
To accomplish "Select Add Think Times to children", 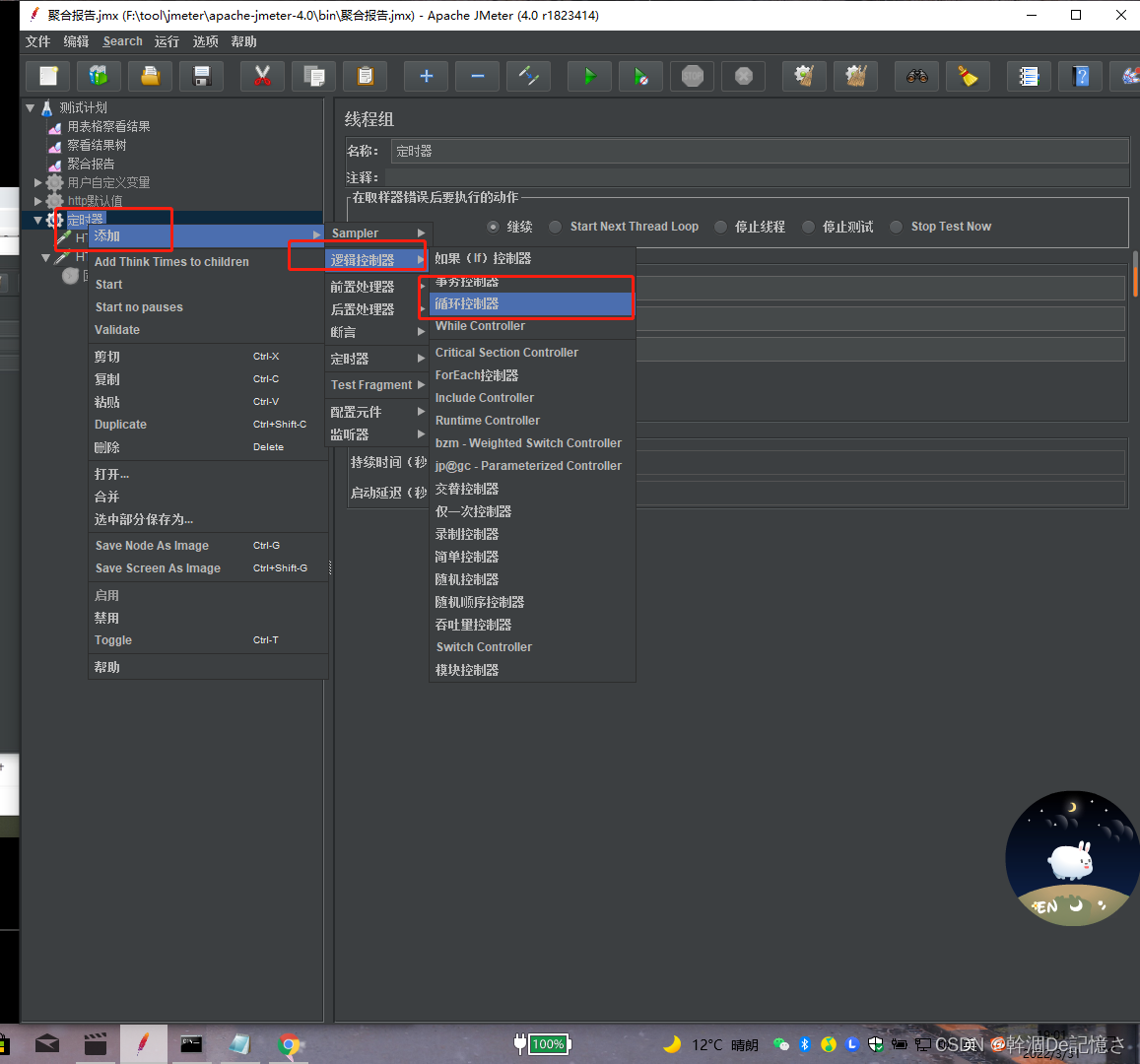I will point(208,262).
